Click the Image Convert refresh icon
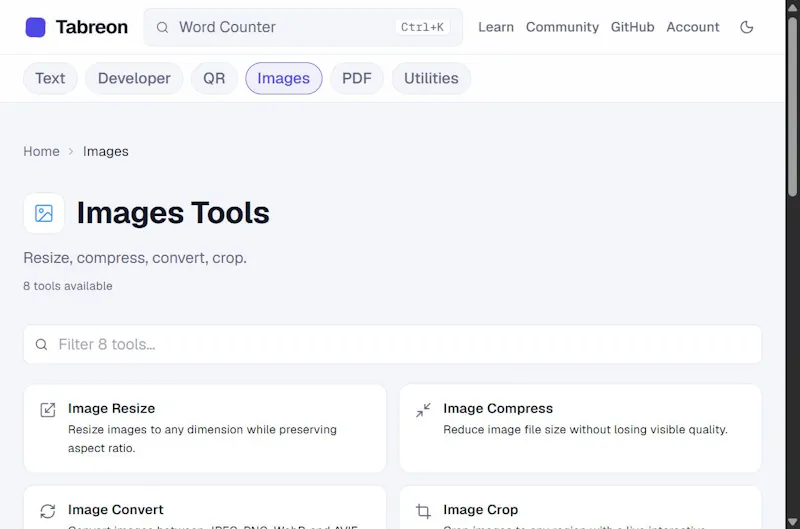Screen dimensions: 800x529 tap(48, 511)
